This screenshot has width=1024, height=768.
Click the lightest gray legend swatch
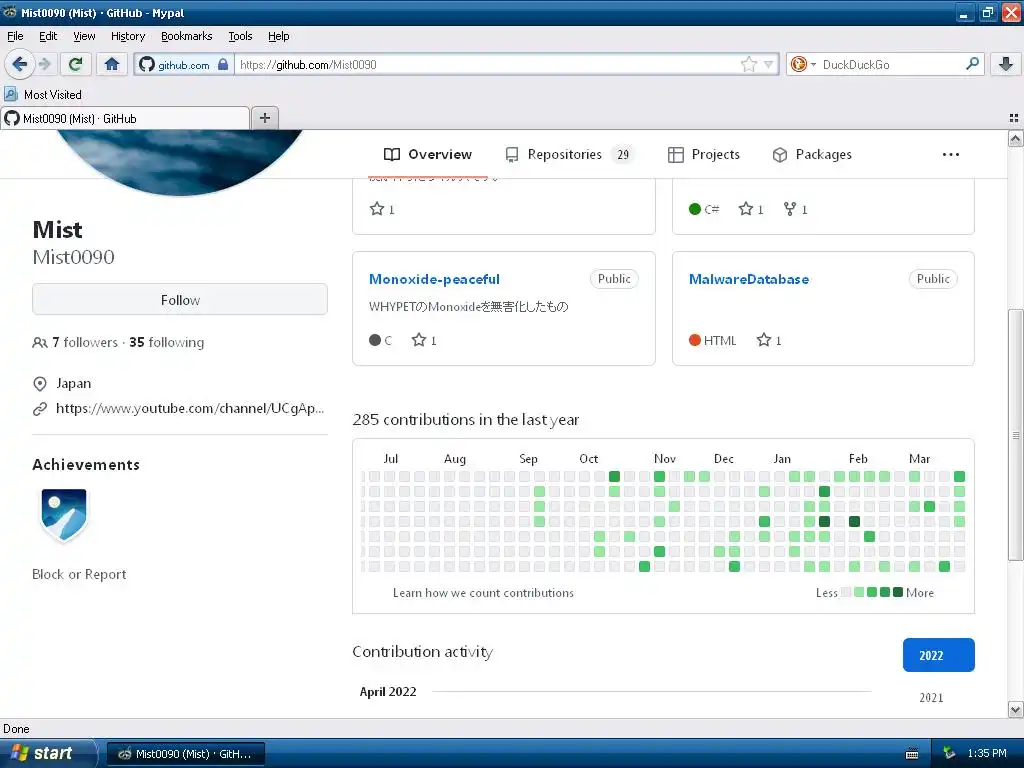(x=846, y=592)
